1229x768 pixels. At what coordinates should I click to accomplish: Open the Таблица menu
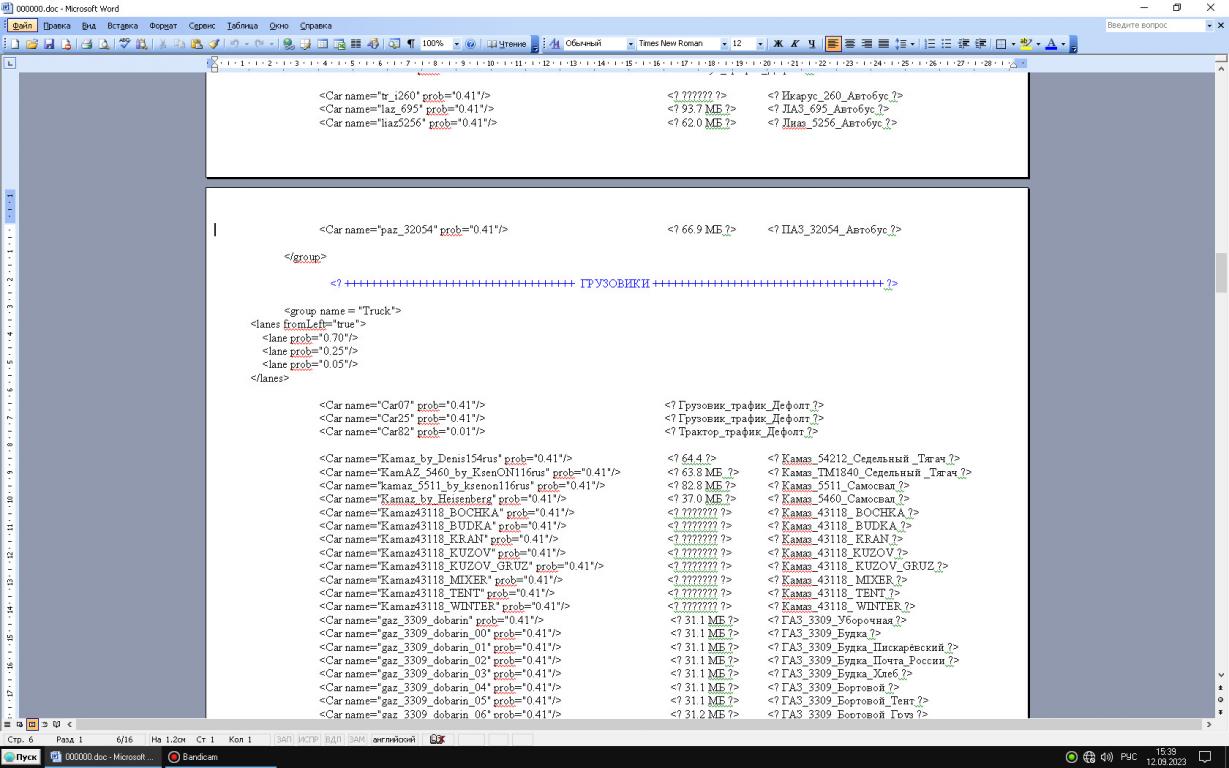click(x=242, y=25)
